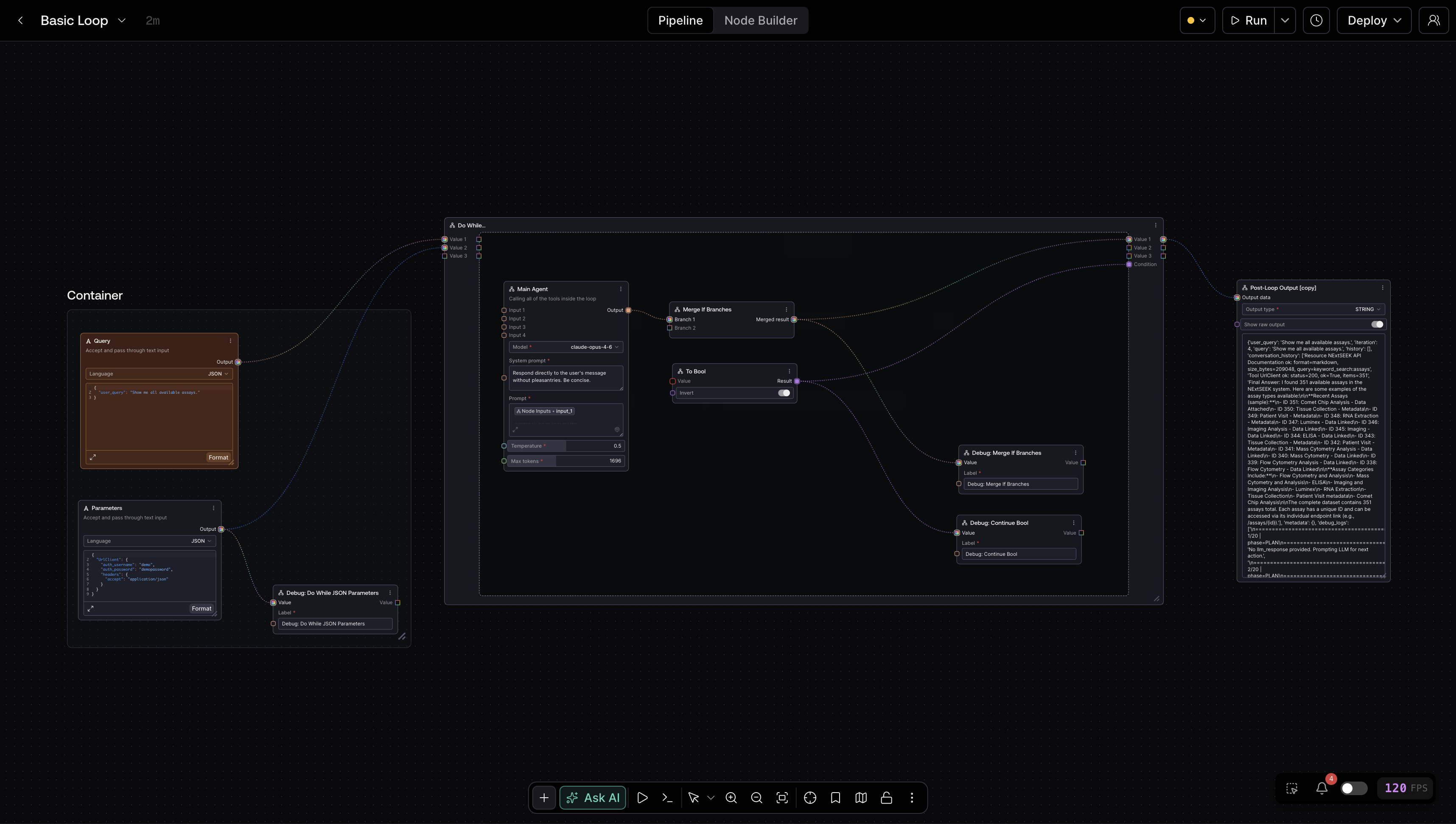
Task: Click the Ask AI button
Action: click(592, 797)
